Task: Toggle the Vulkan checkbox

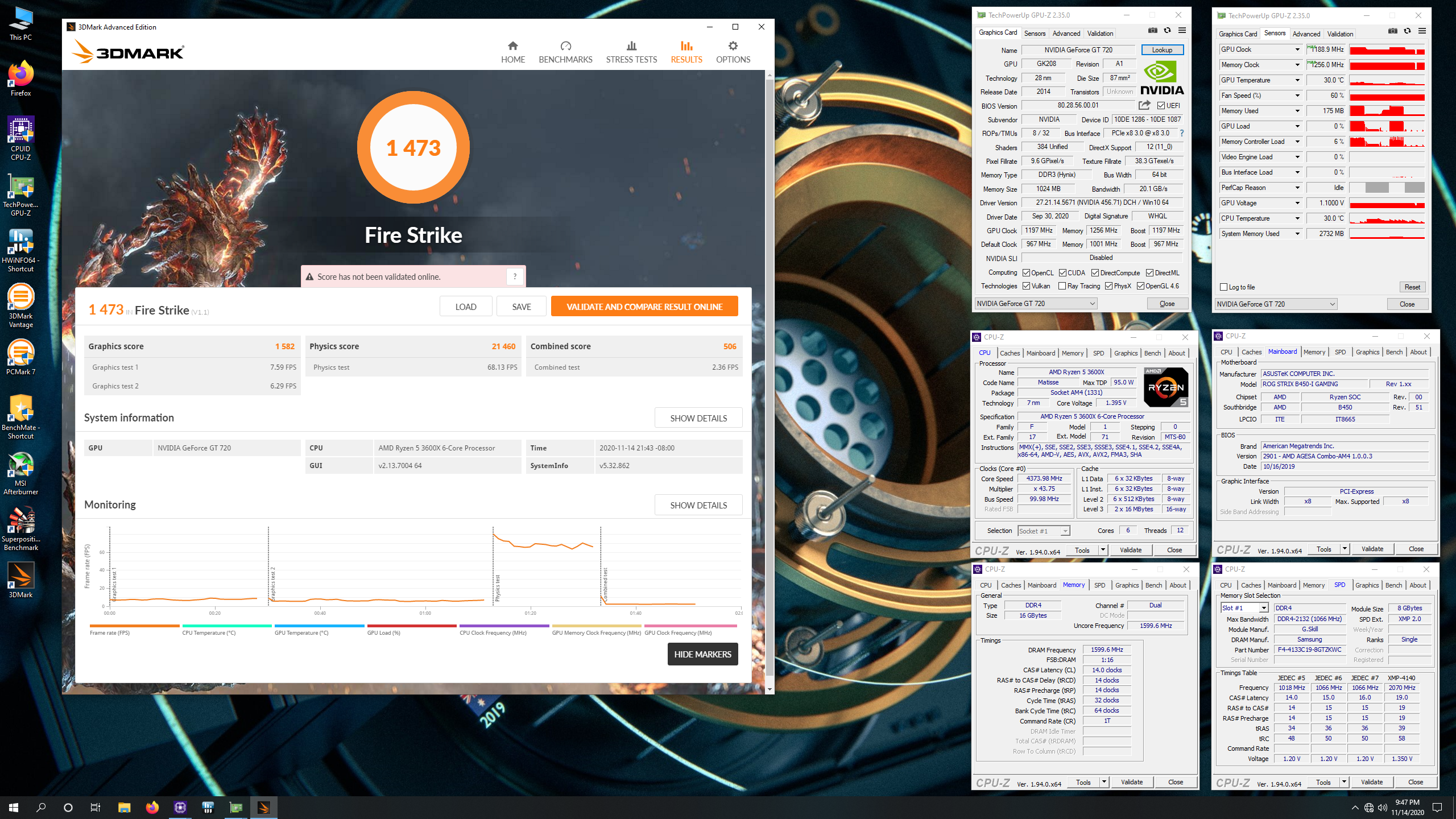Action: tap(1027, 286)
